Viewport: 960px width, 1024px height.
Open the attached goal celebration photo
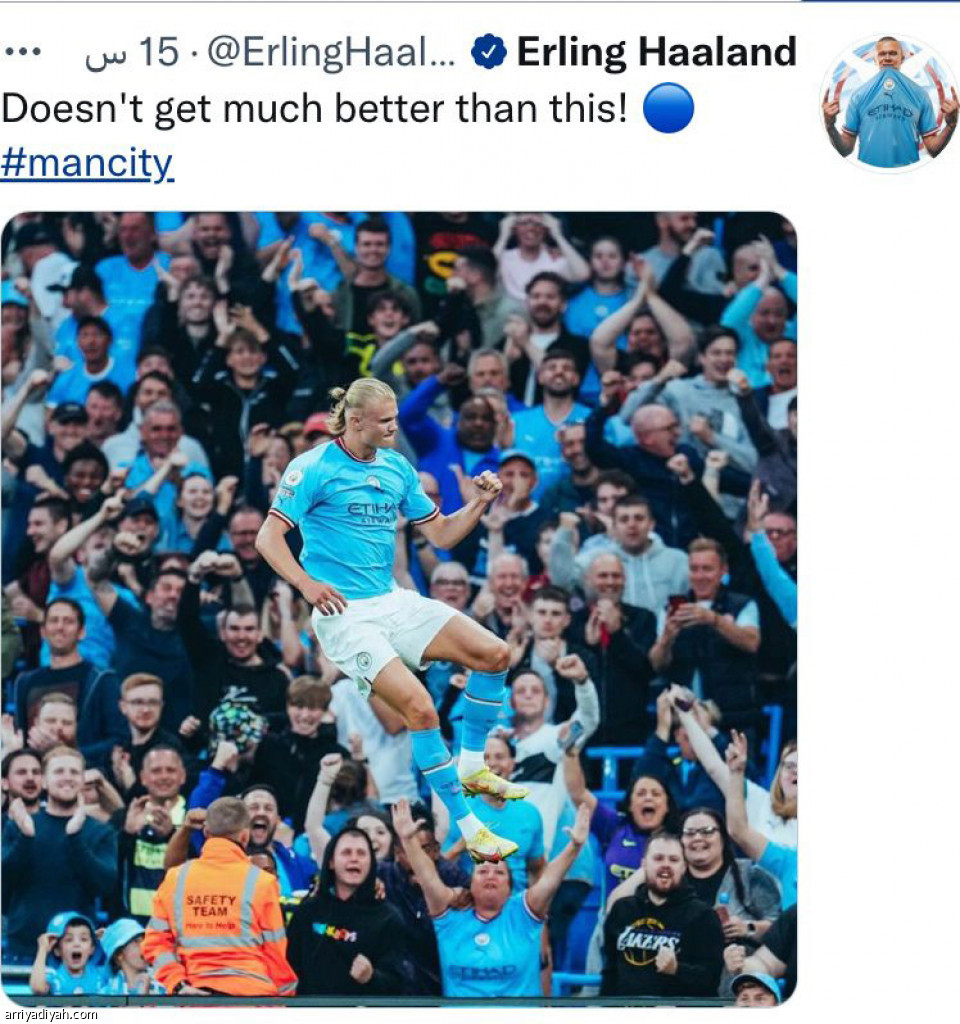tap(399, 609)
